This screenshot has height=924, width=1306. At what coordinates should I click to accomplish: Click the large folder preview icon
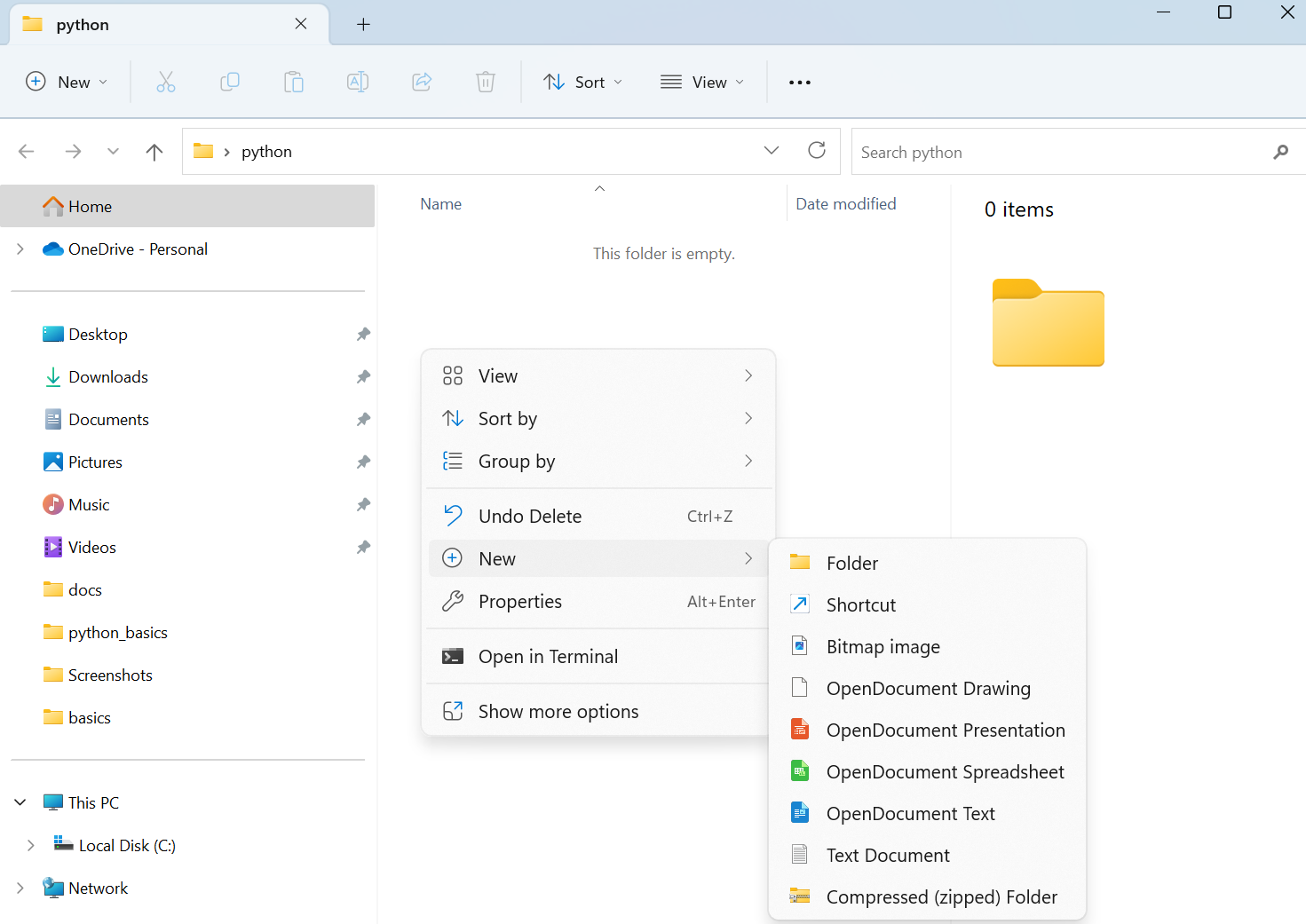coord(1048,323)
